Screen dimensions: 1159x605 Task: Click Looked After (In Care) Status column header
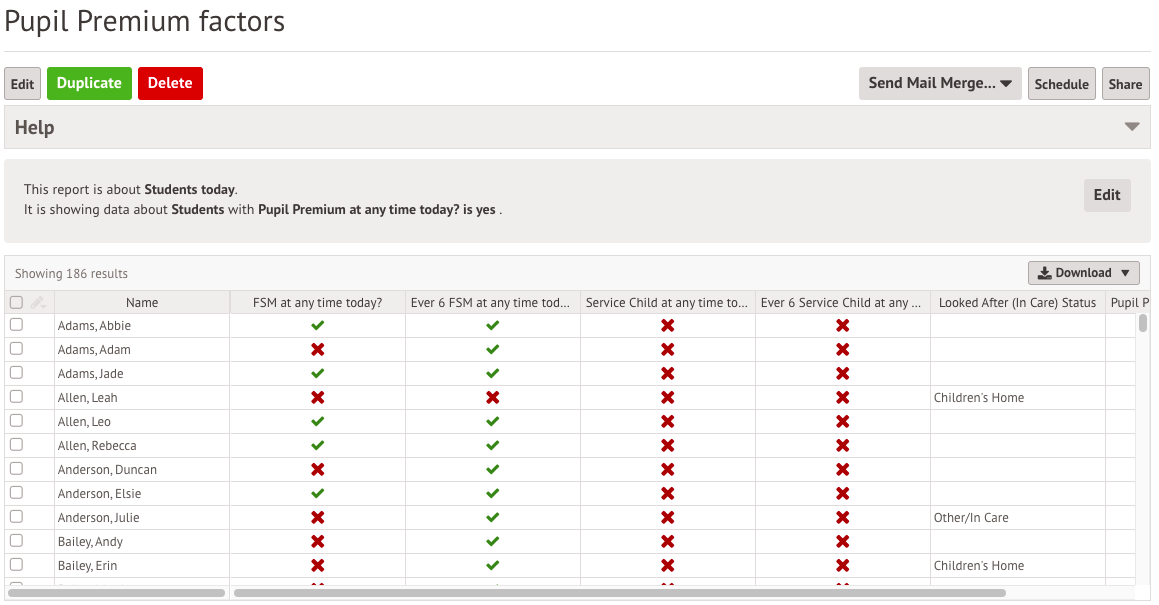(1017, 303)
